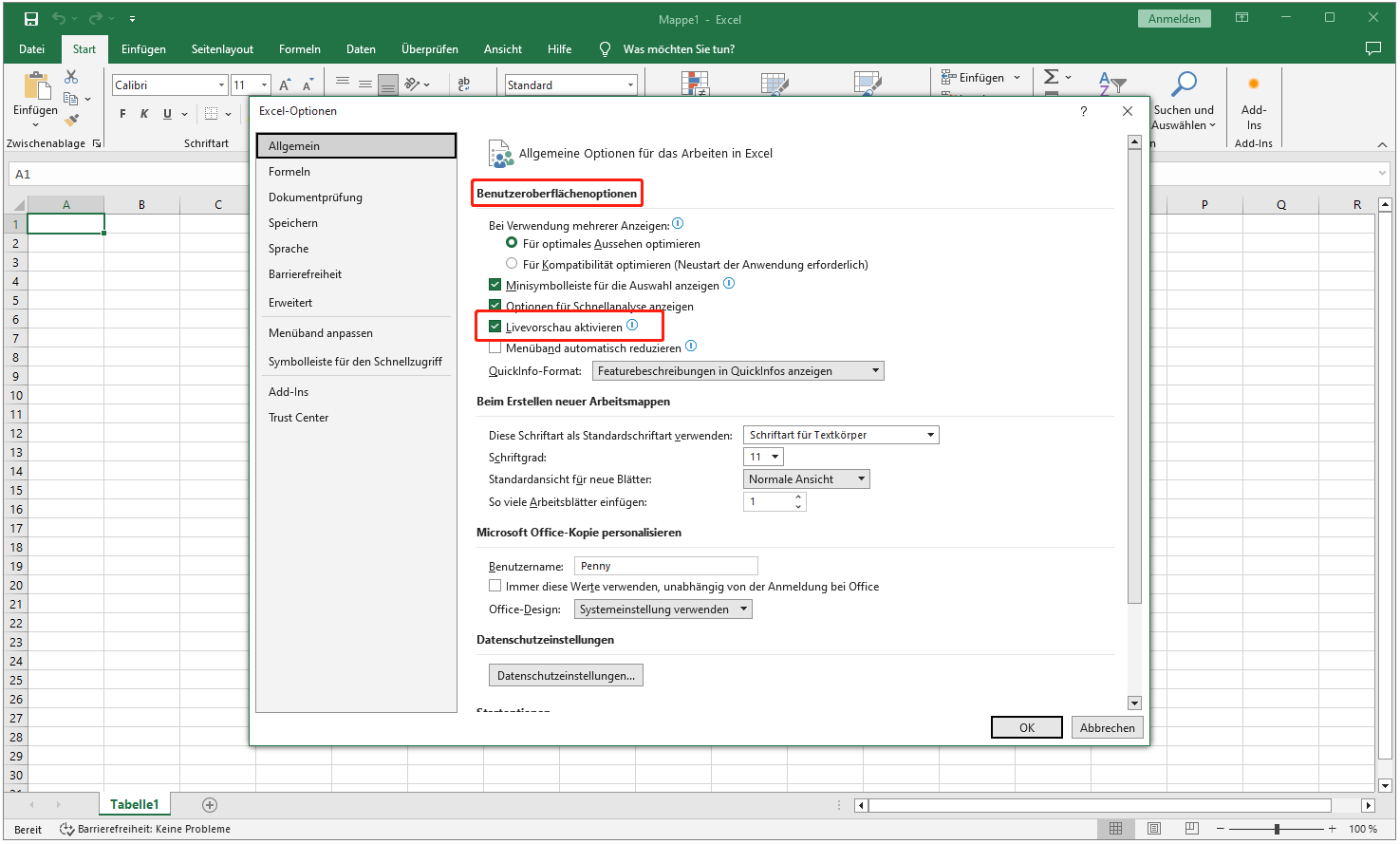Click the middle align icon
The image size is (1400, 844).
(365, 84)
